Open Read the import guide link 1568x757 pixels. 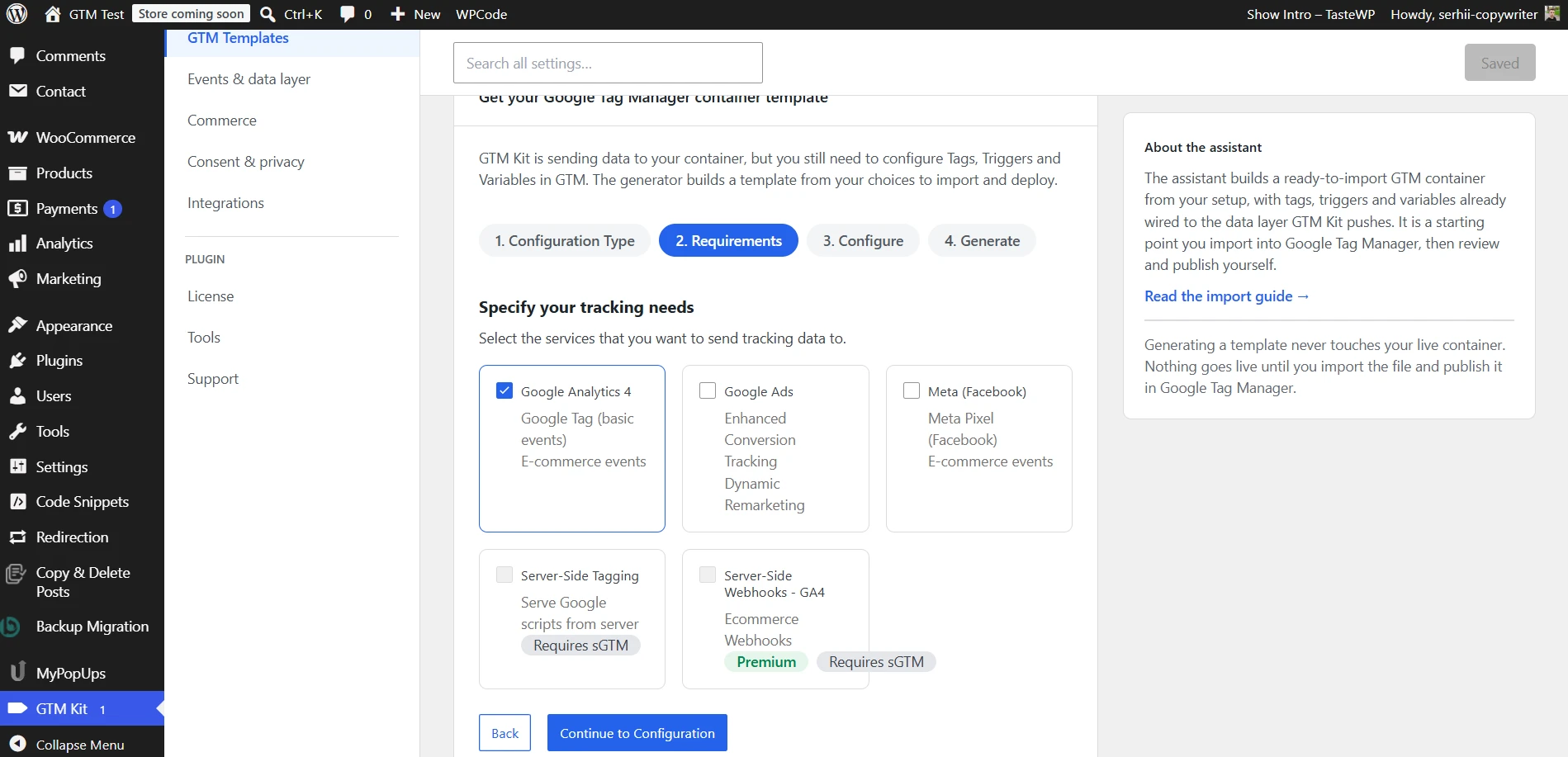pyautogui.click(x=1226, y=296)
